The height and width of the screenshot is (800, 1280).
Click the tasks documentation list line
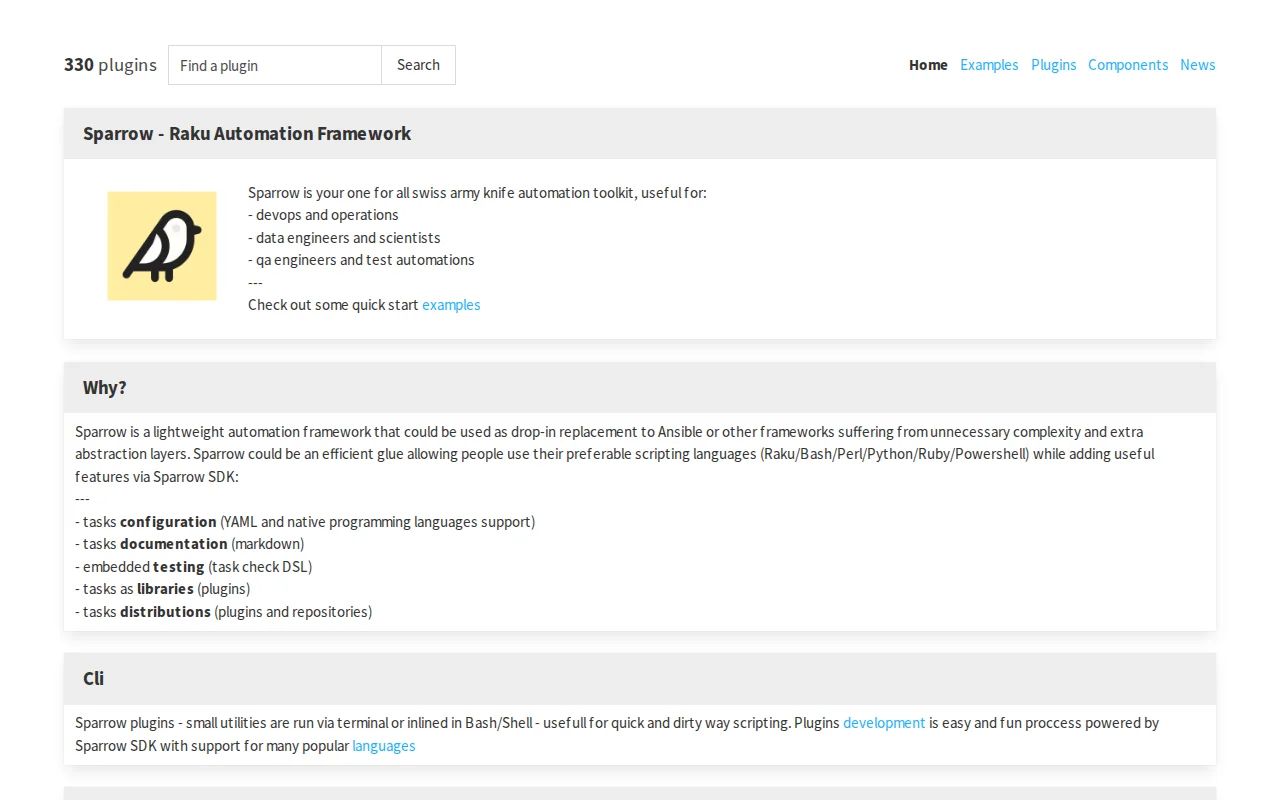pyautogui.click(x=190, y=544)
